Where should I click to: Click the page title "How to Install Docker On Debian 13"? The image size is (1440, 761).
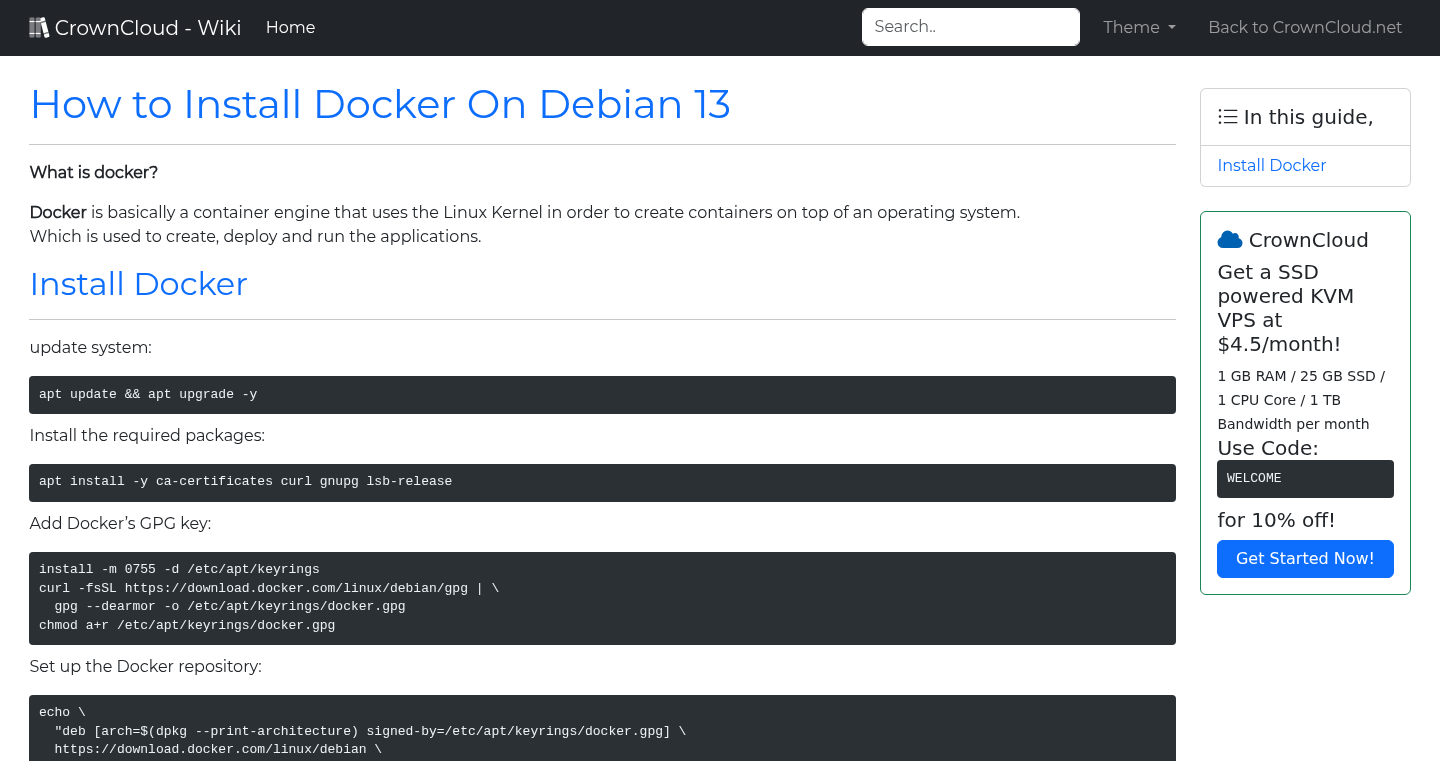(380, 104)
